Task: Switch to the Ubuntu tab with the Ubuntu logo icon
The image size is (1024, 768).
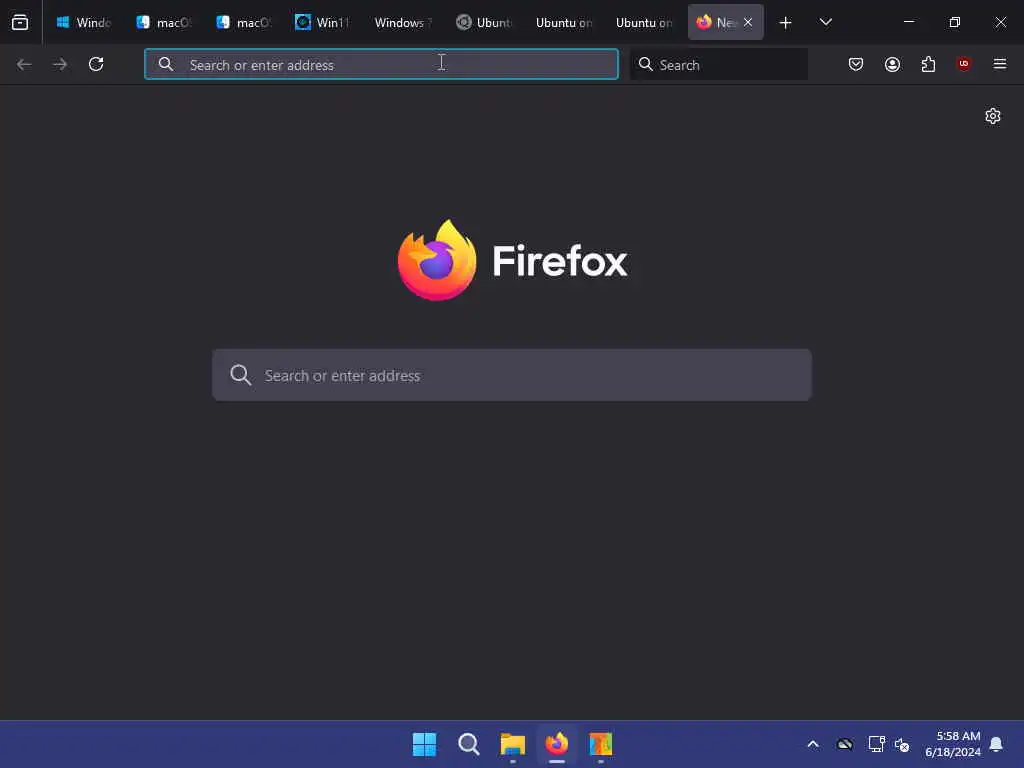Action: click(483, 22)
